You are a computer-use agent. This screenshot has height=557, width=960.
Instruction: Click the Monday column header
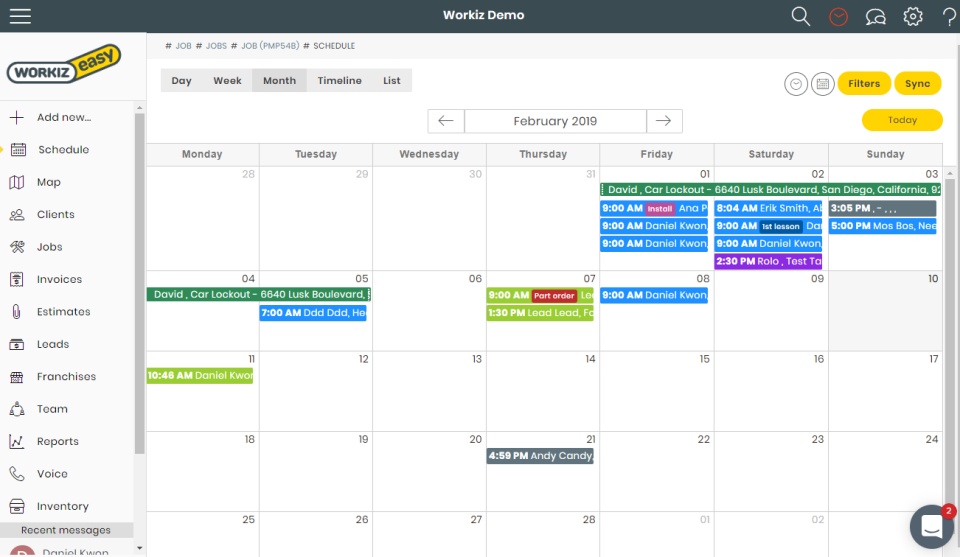pos(202,154)
